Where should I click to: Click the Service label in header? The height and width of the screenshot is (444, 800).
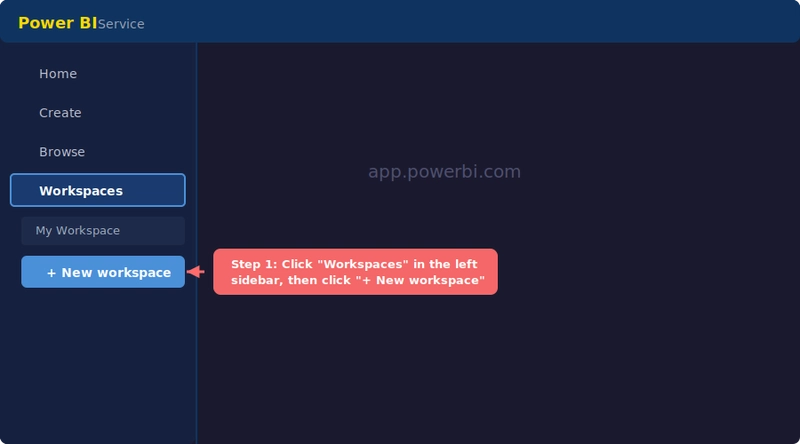121,24
